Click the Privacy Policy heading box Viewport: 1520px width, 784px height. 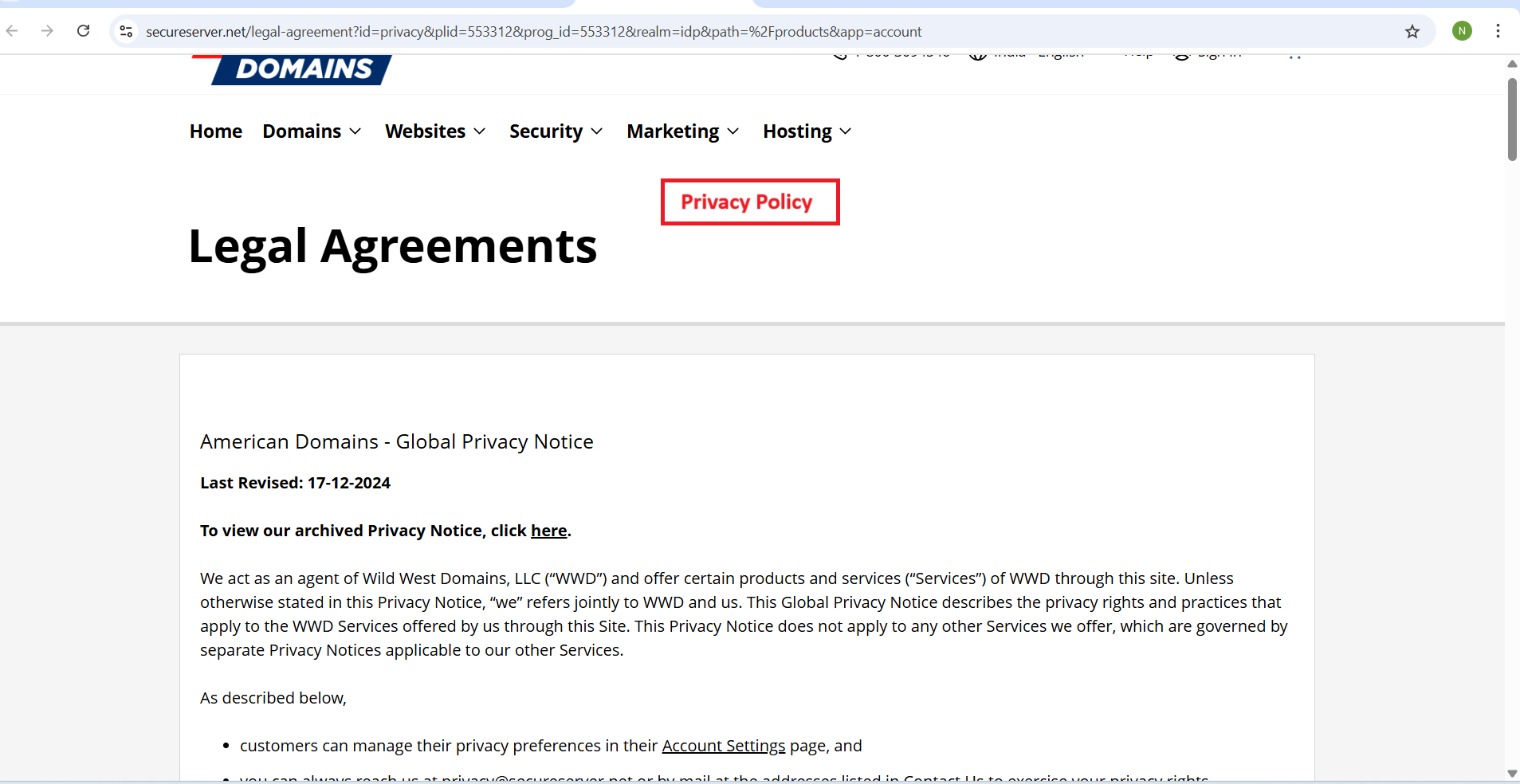(x=749, y=202)
